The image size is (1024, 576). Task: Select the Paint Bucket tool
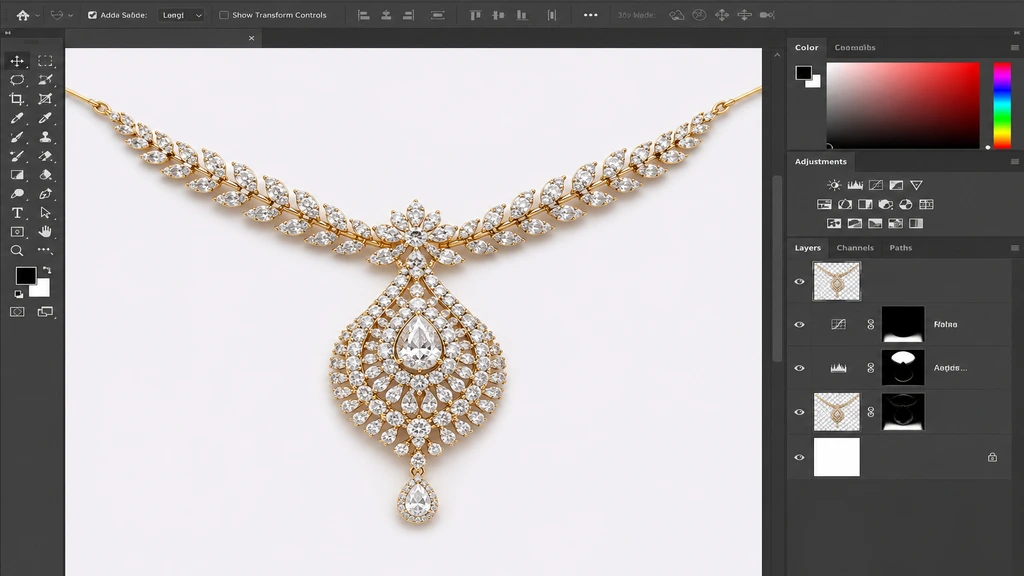click(x=45, y=175)
